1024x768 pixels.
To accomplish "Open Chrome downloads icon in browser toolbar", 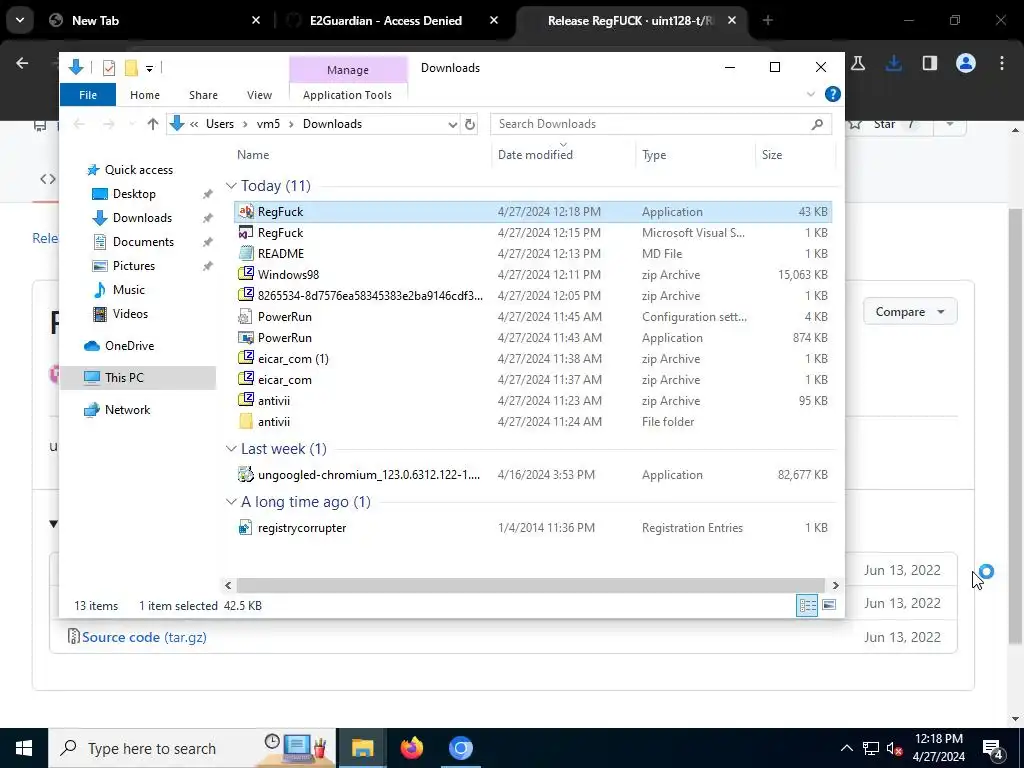I will coord(893,63).
